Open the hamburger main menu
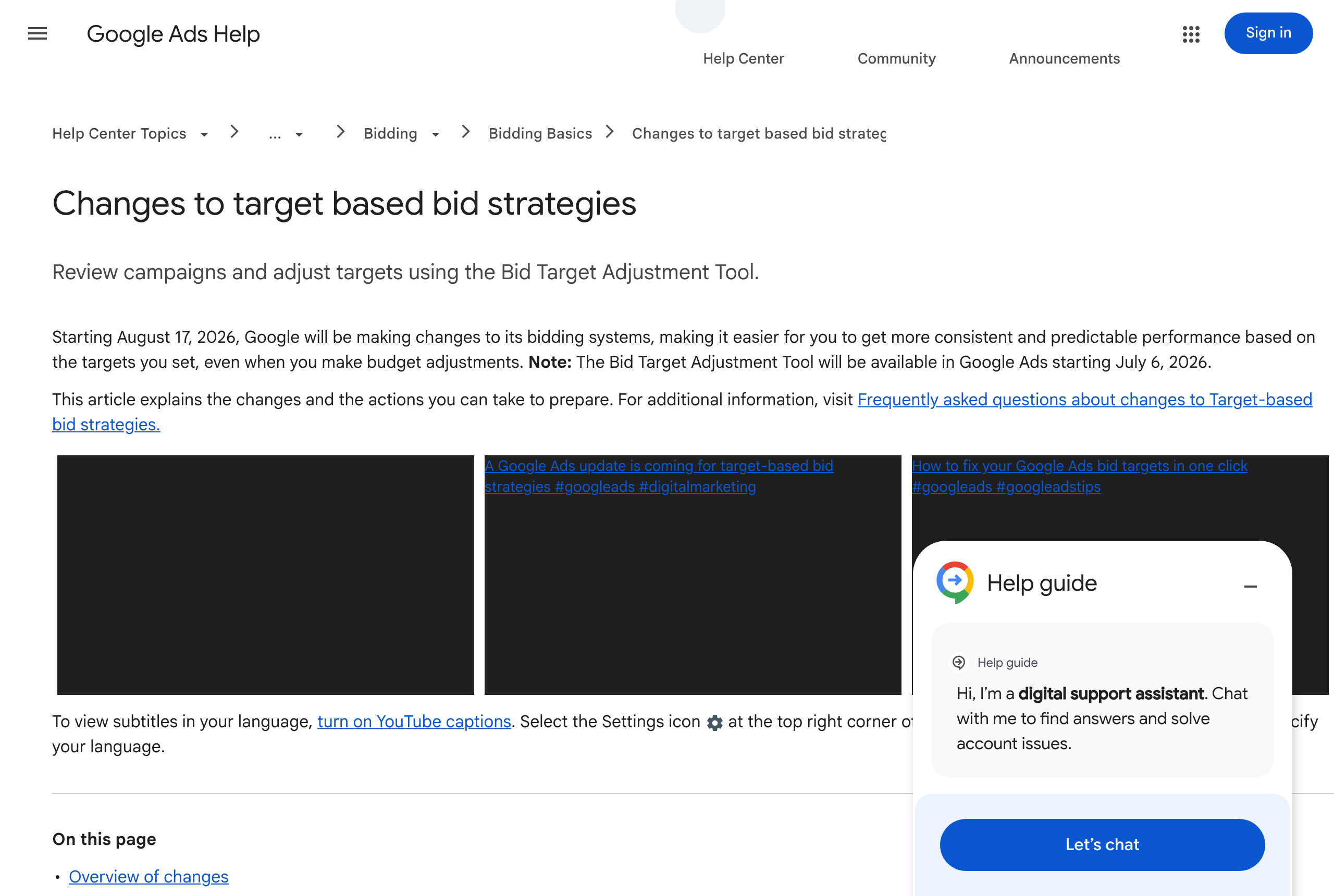This screenshot has width=1334, height=896. [x=38, y=34]
